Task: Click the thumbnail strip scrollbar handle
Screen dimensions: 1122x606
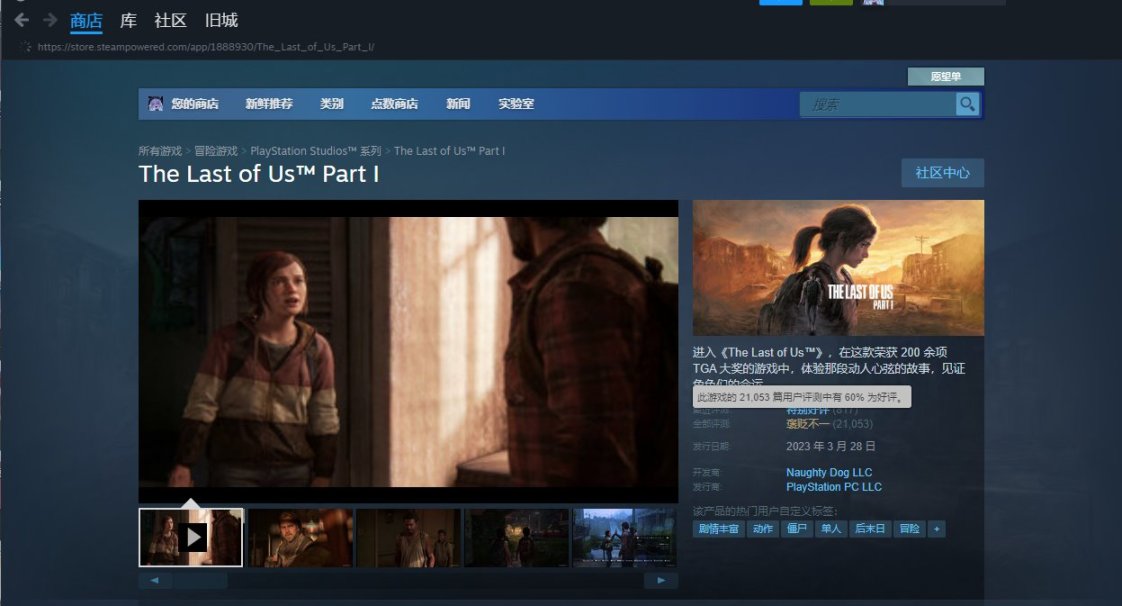Action: (200, 580)
